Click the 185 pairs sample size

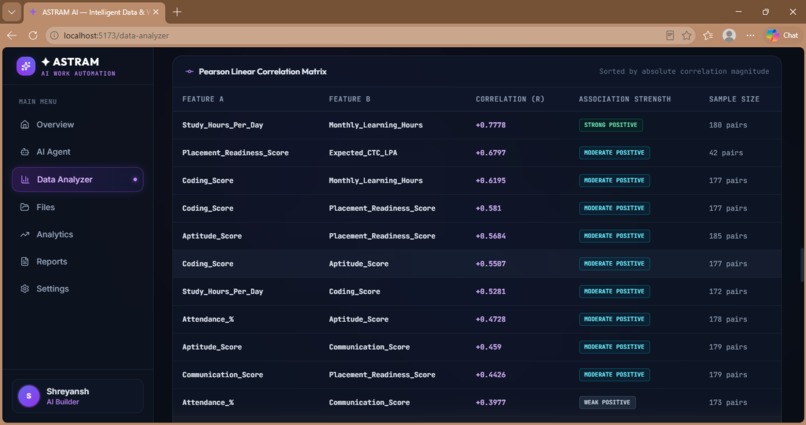(x=728, y=236)
